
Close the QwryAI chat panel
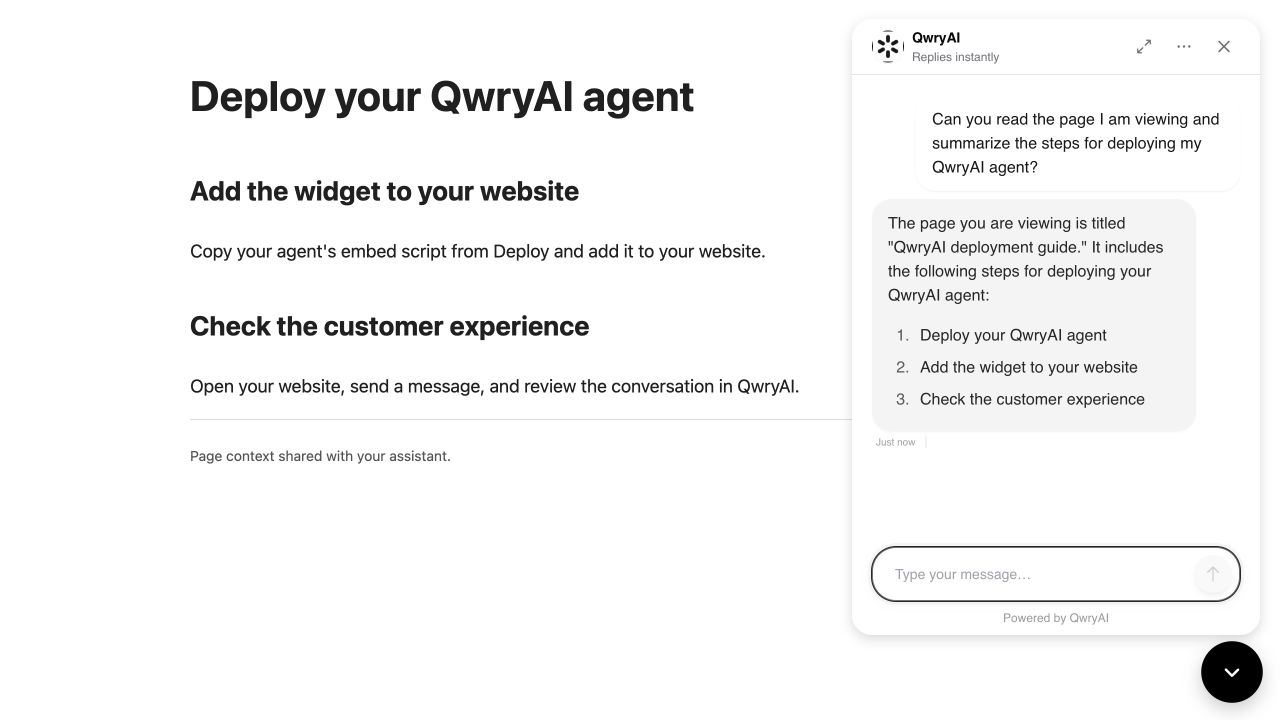(1224, 47)
